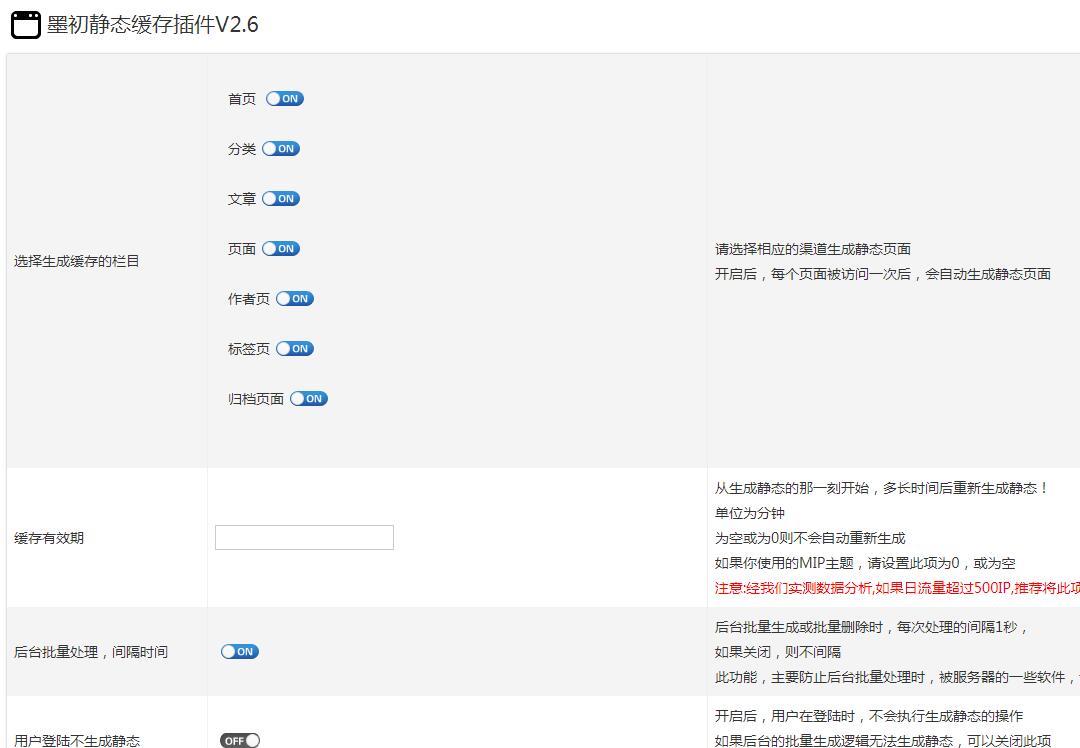
Task: Turn off the 归档页面 archive toggle
Action: click(x=308, y=398)
